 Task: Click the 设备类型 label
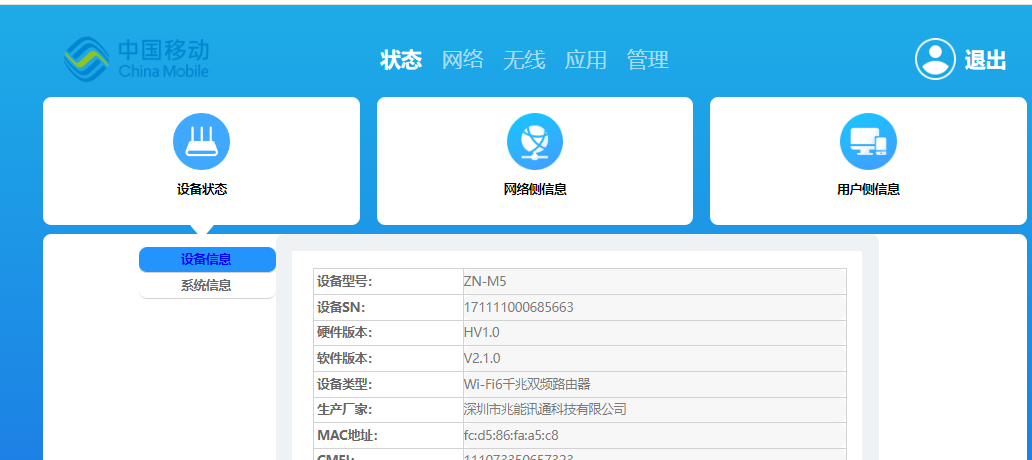click(345, 384)
